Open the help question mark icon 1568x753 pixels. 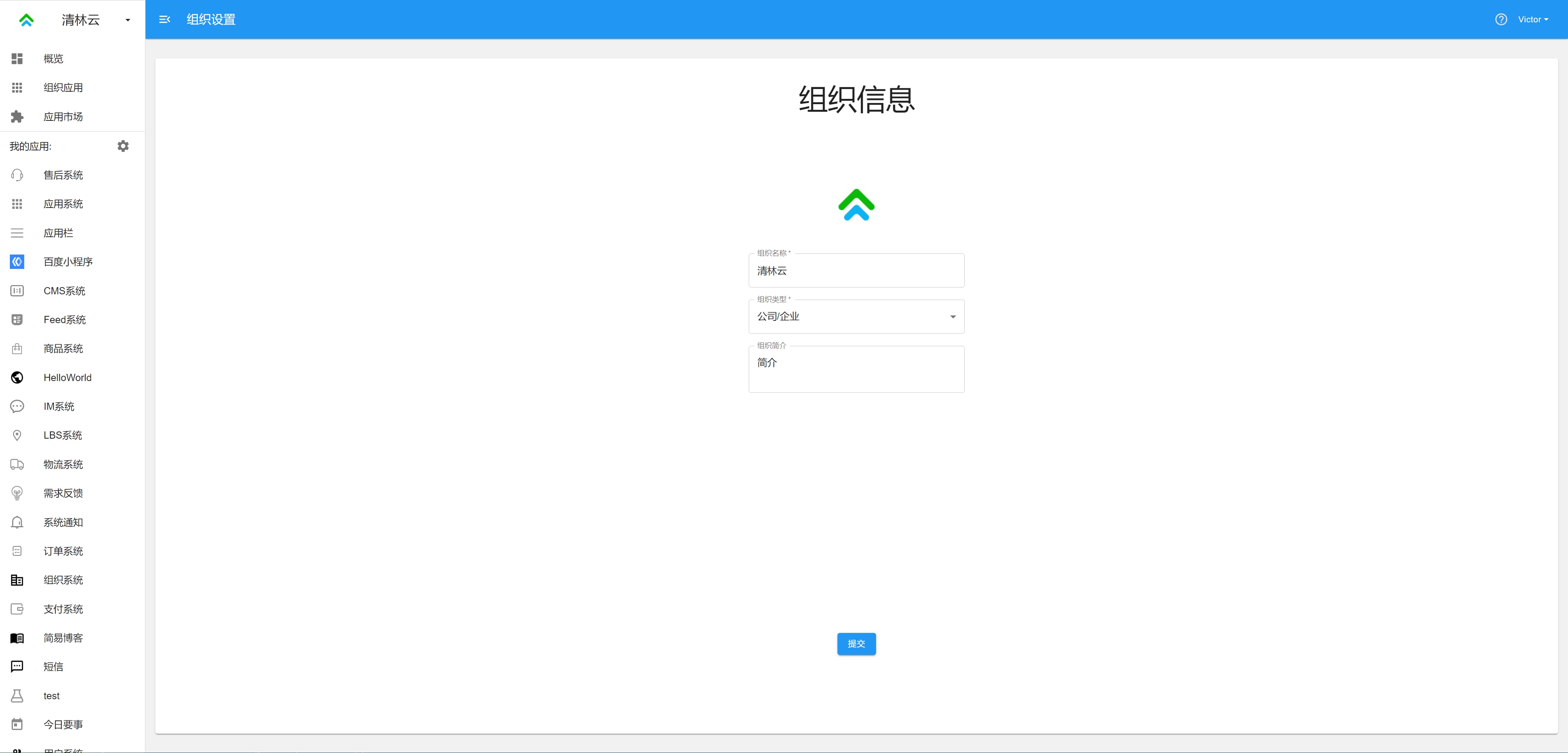[1501, 19]
